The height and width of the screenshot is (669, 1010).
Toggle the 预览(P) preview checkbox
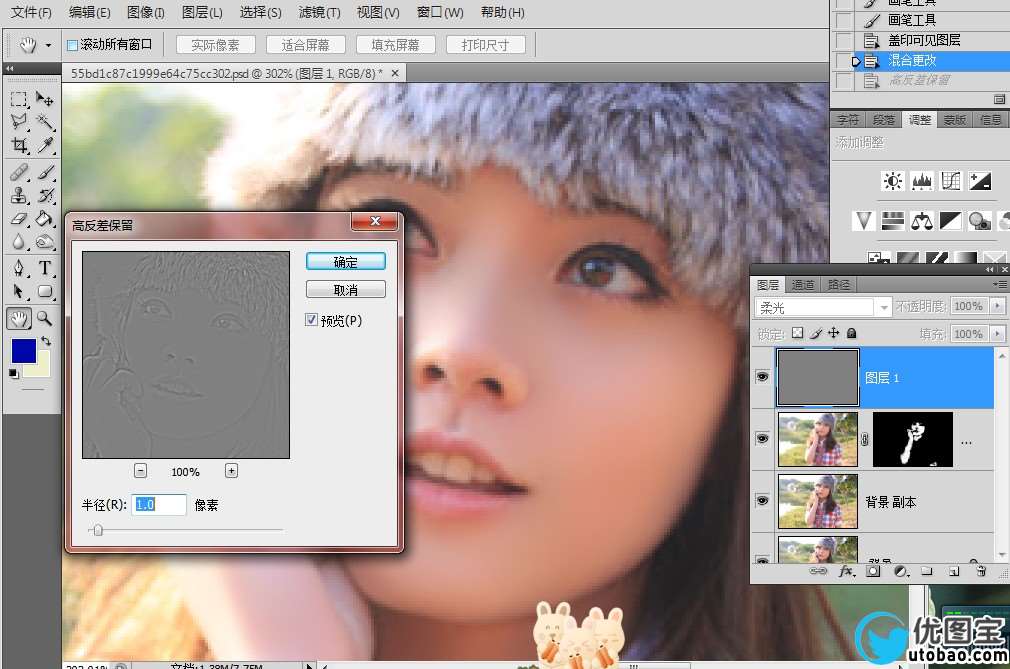pyautogui.click(x=312, y=319)
